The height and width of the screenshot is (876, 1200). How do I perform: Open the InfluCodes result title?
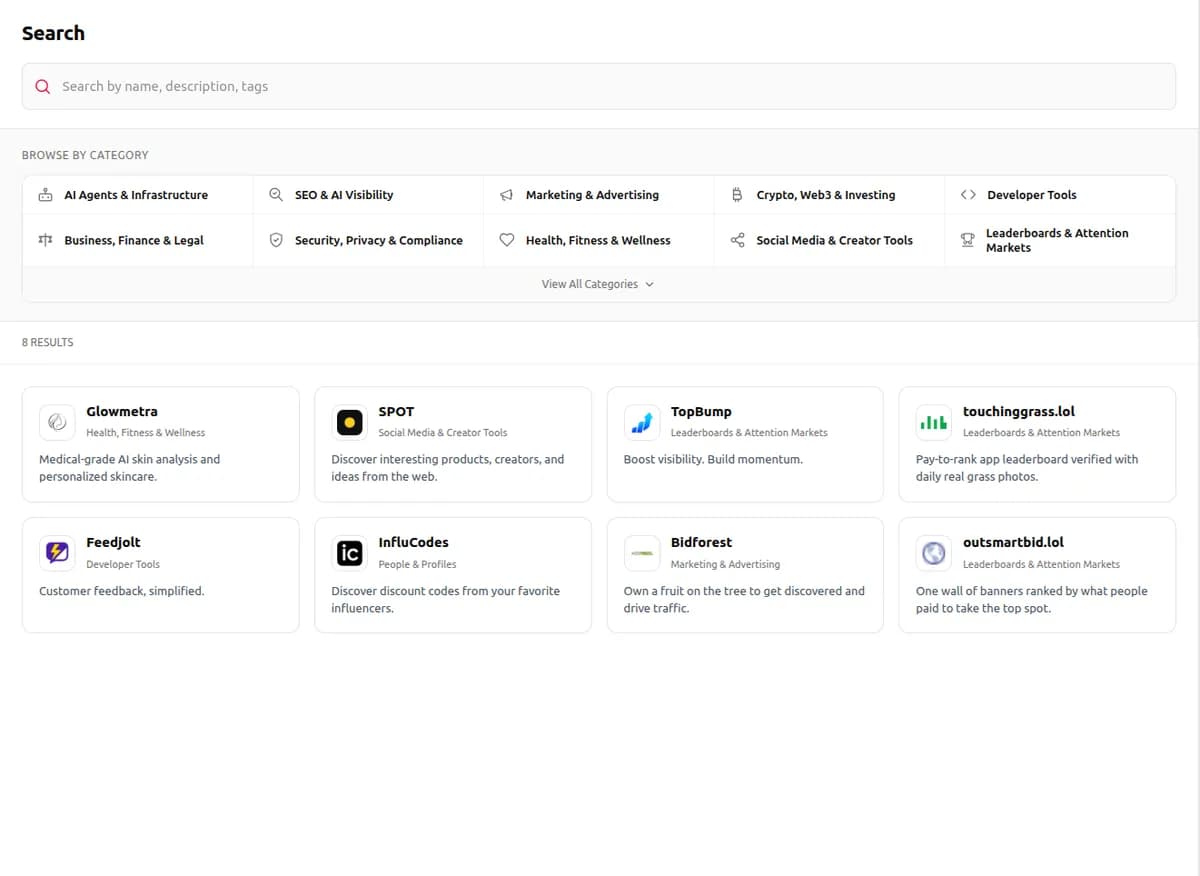click(x=413, y=542)
